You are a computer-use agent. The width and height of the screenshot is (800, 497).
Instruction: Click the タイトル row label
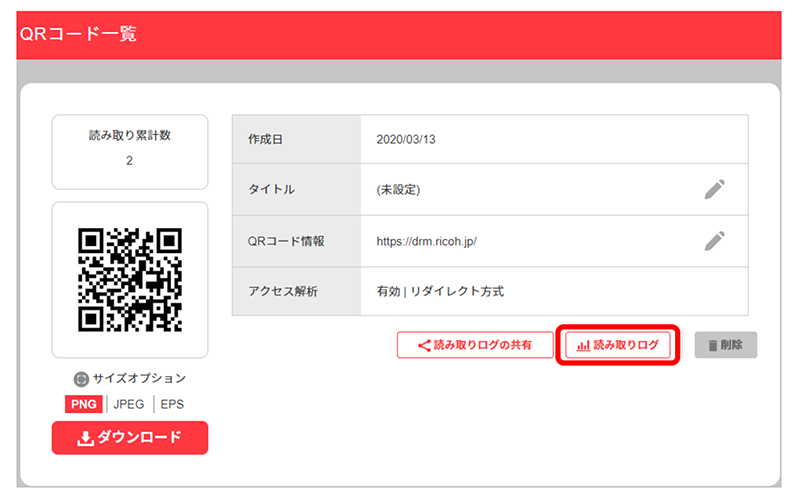click(271, 189)
